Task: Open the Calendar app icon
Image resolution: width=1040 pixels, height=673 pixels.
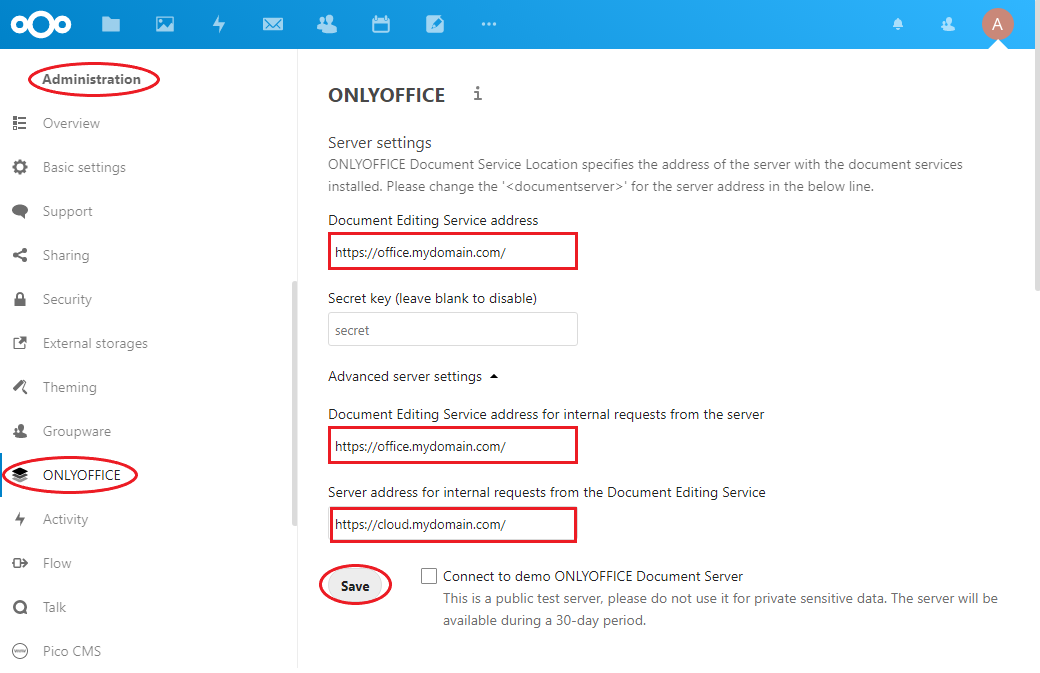Action: 381,25
